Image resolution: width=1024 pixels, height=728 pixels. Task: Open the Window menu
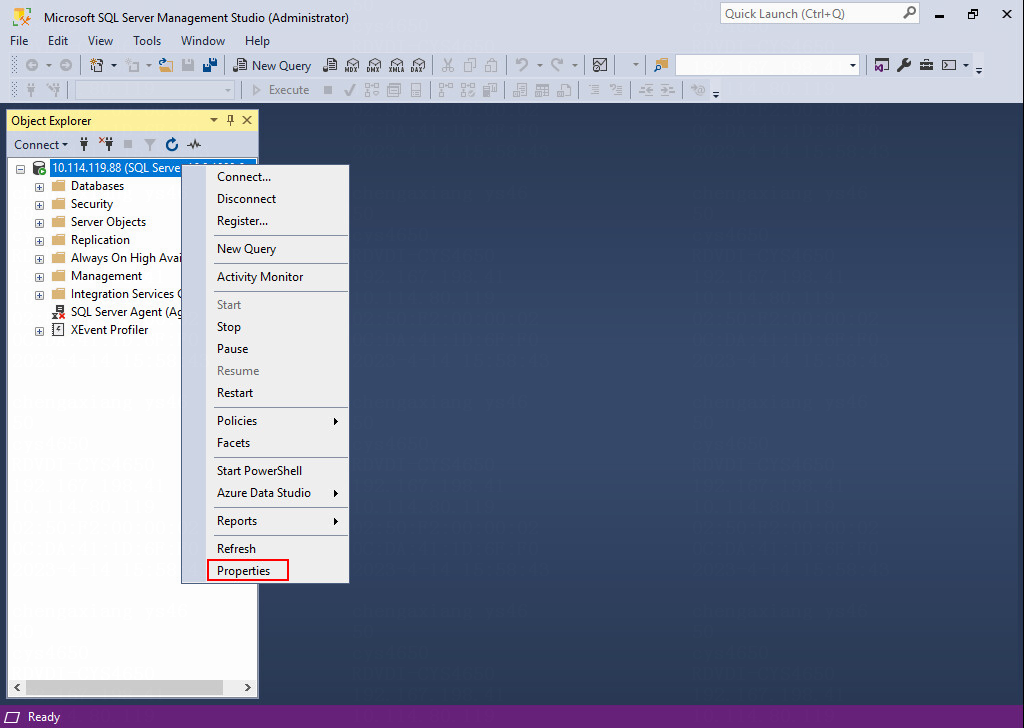[202, 40]
